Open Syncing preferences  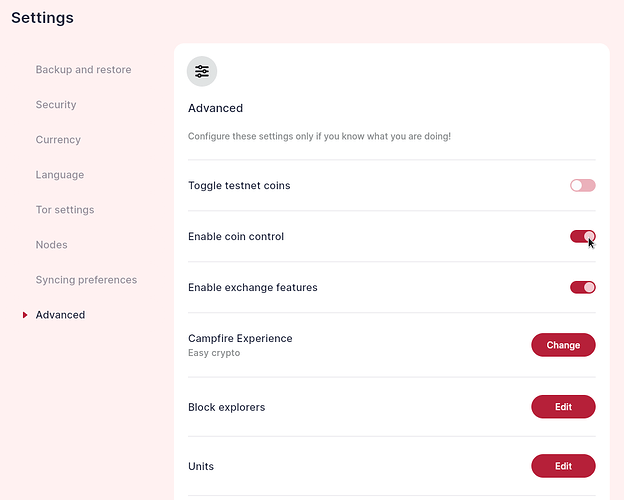[86, 280]
